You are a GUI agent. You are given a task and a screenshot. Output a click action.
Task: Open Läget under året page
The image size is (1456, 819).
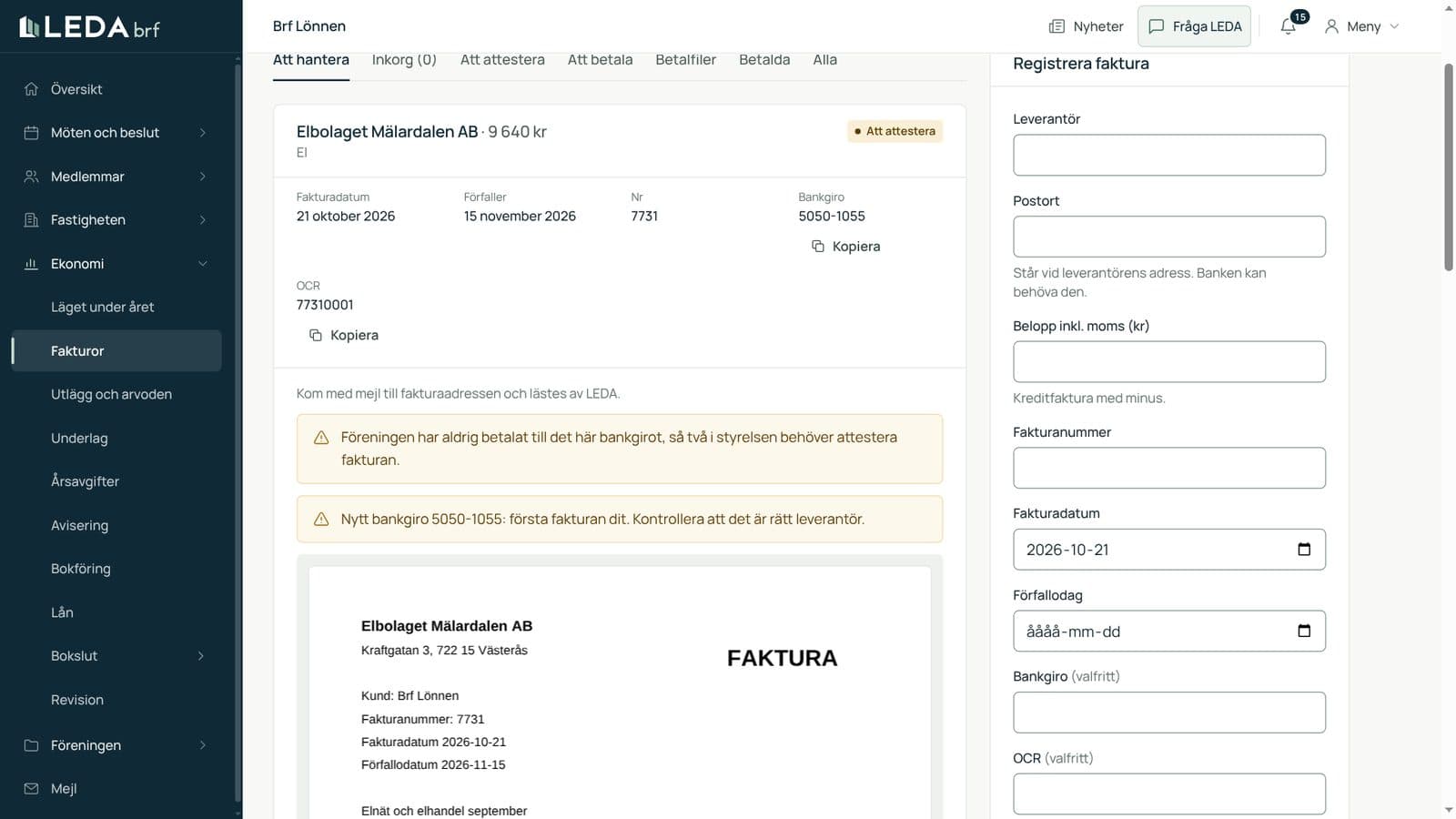tap(116, 308)
